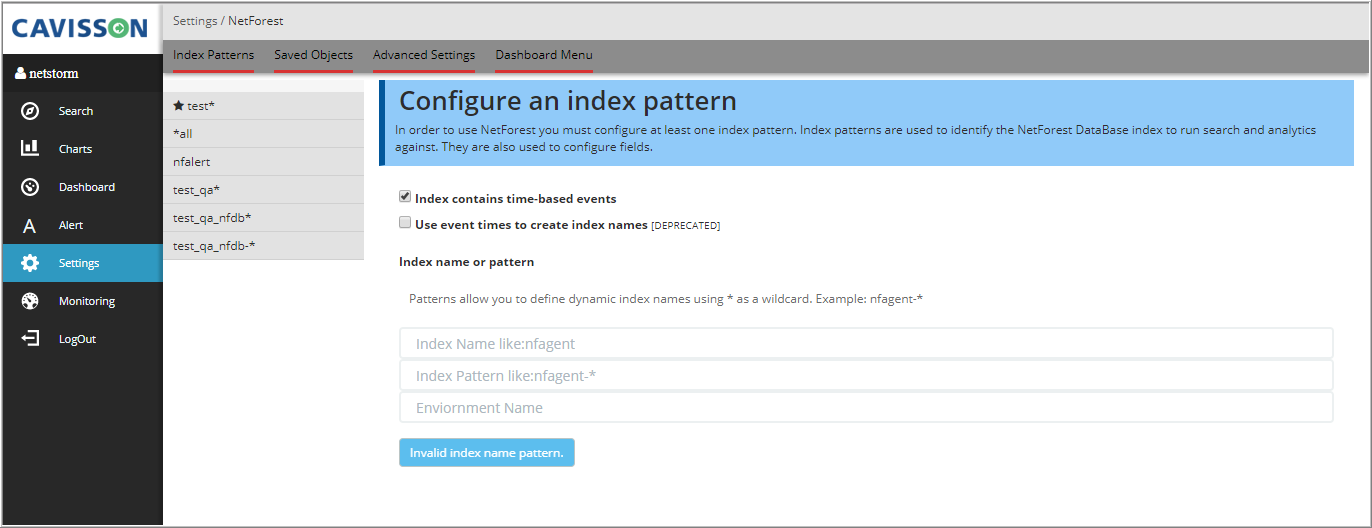Image resolution: width=1372 pixels, height=528 pixels.
Task: Click the LogOut arrow icon
Action: point(30,339)
